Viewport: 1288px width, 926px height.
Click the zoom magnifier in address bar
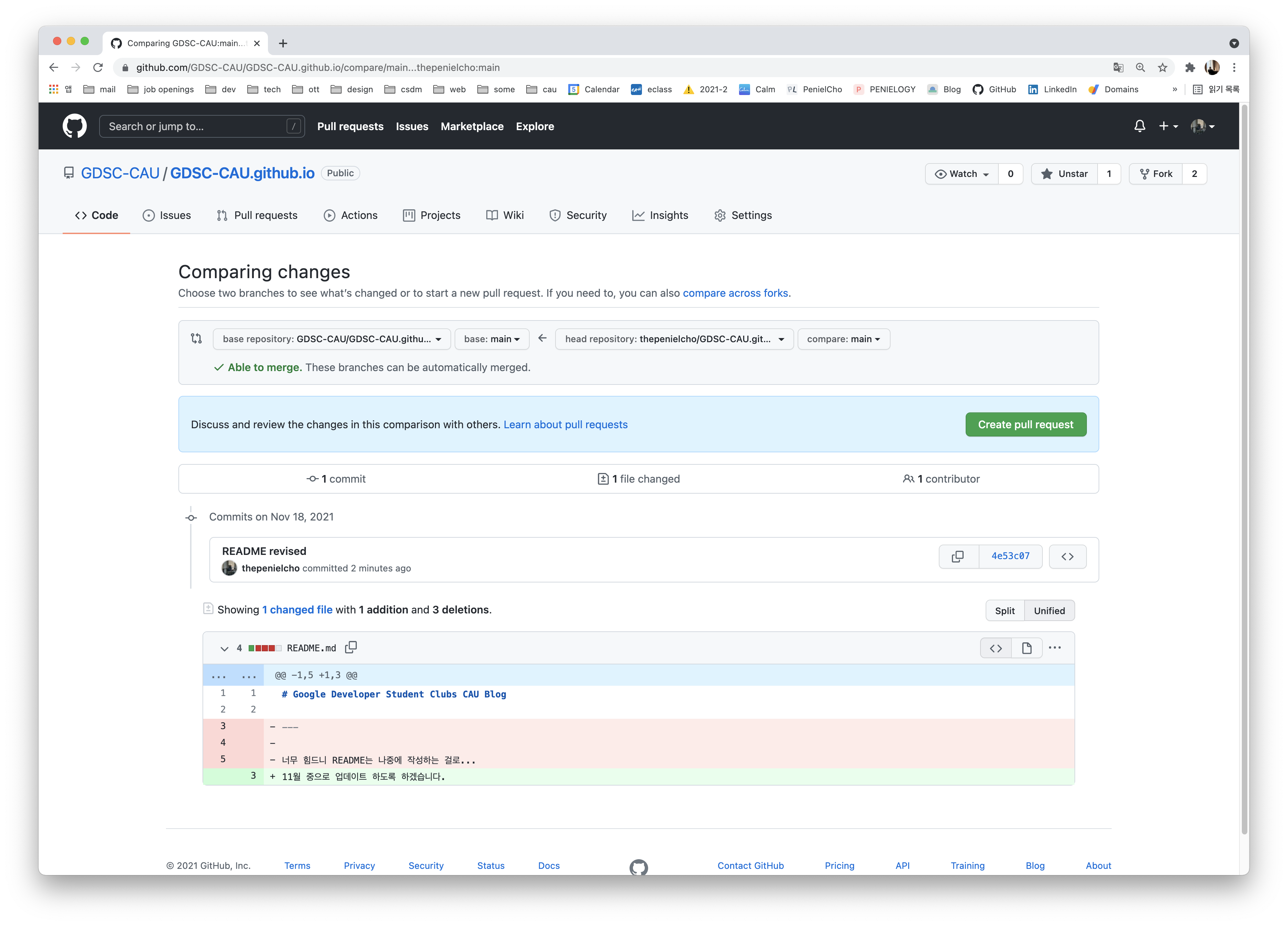pos(1140,67)
